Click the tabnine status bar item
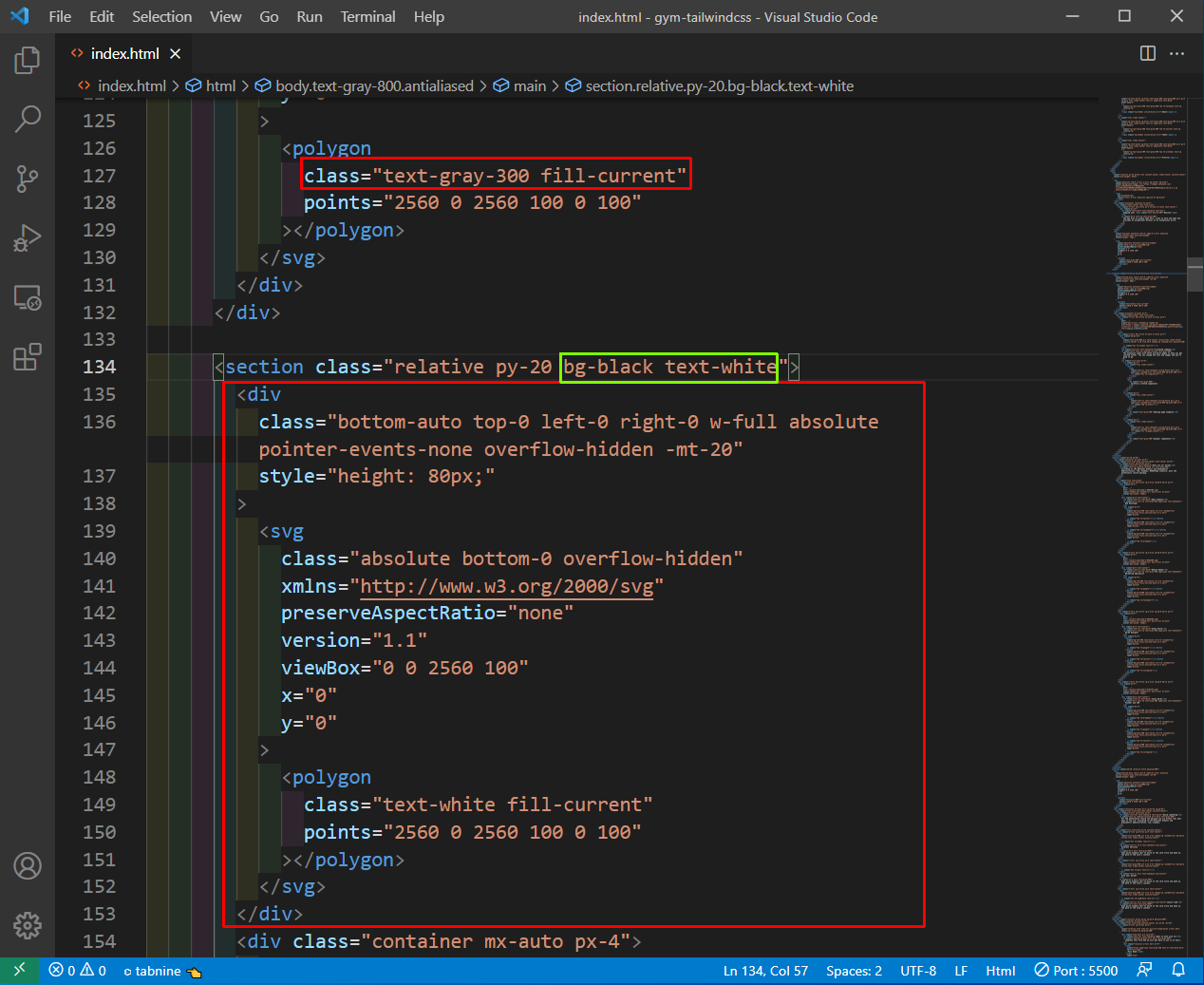The width and height of the screenshot is (1204, 985). click(162, 971)
